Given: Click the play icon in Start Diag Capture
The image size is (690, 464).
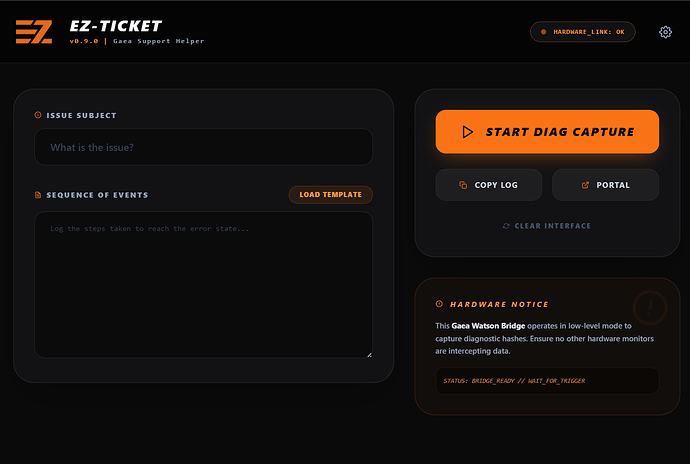Looking at the screenshot, I should tap(467, 132).
